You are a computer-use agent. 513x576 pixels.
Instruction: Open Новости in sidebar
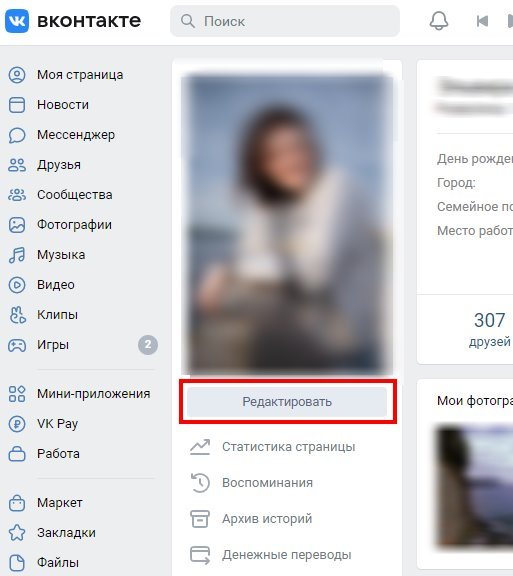(x=63, y=105)
